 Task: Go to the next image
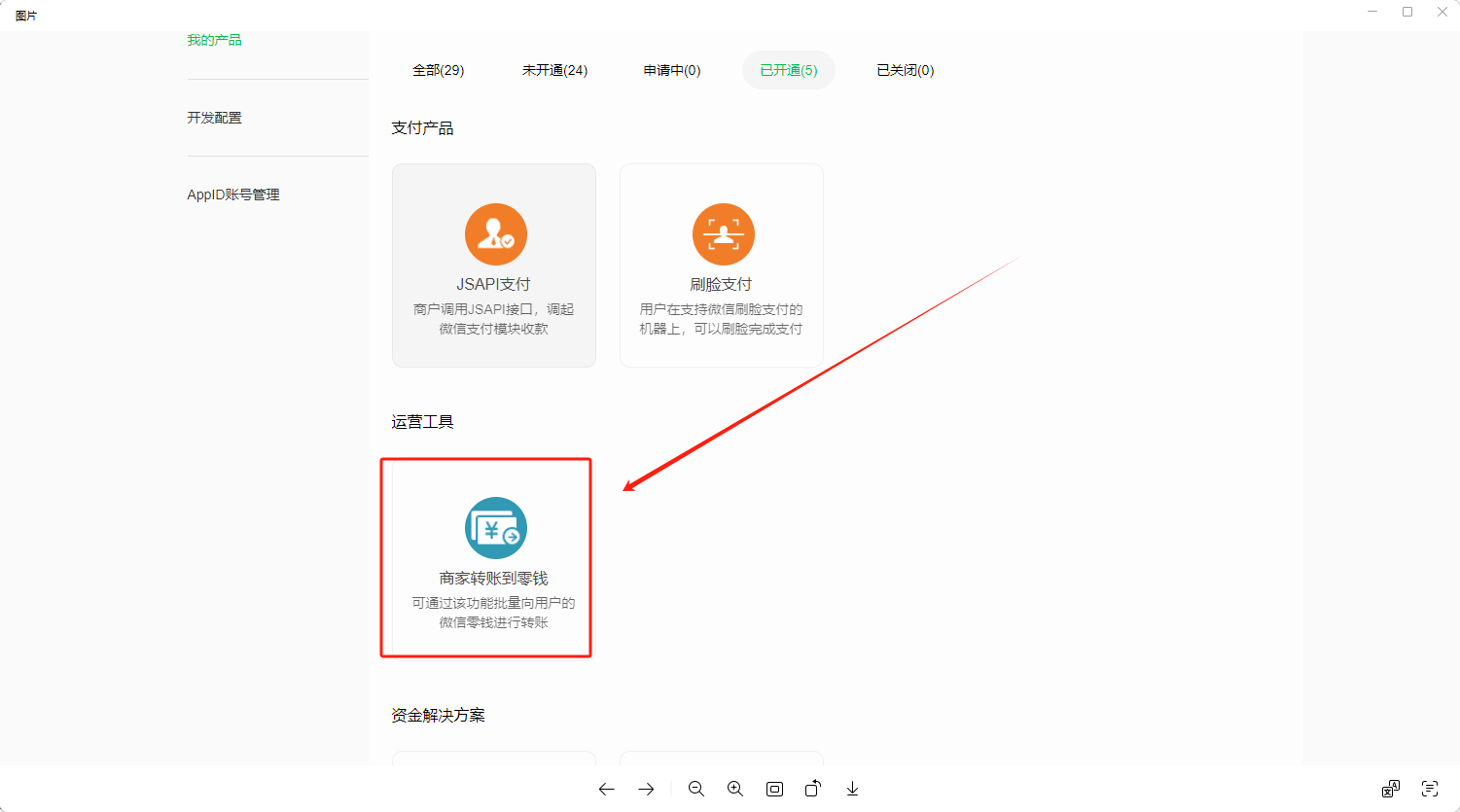(x=646, y=789)
